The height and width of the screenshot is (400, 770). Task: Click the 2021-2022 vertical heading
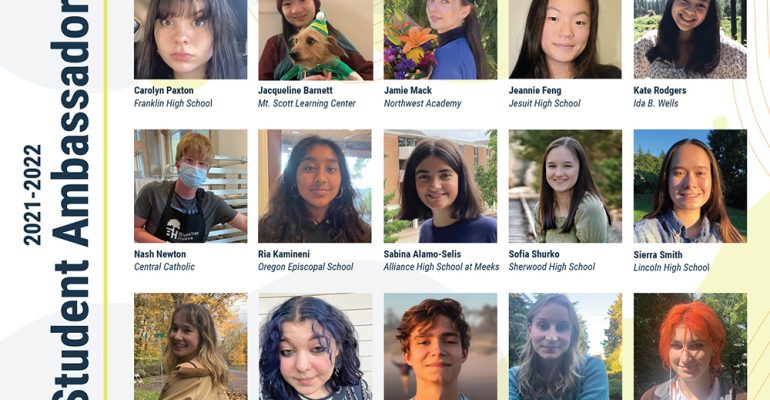click(32, 195)
